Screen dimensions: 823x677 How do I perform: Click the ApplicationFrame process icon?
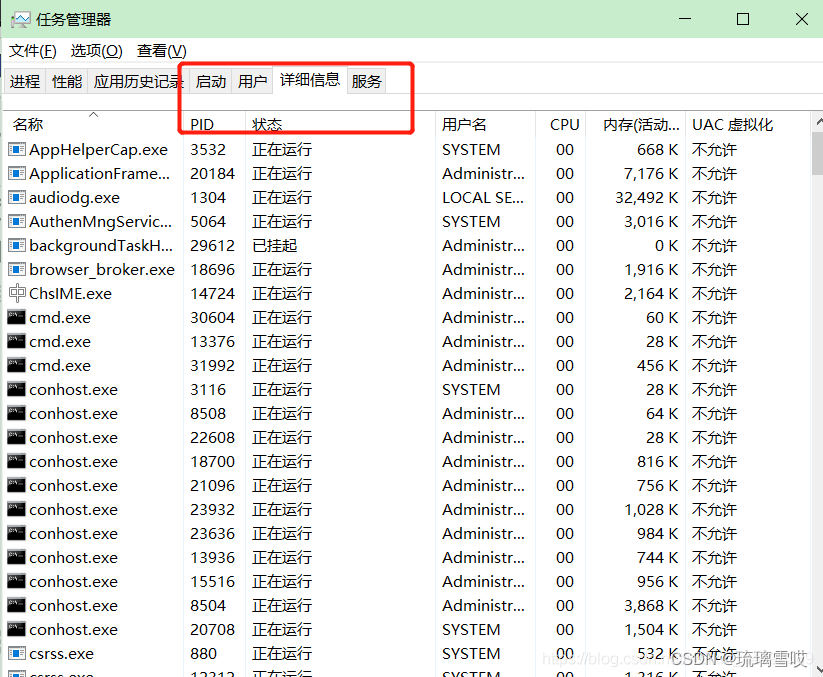click(17, 174)
